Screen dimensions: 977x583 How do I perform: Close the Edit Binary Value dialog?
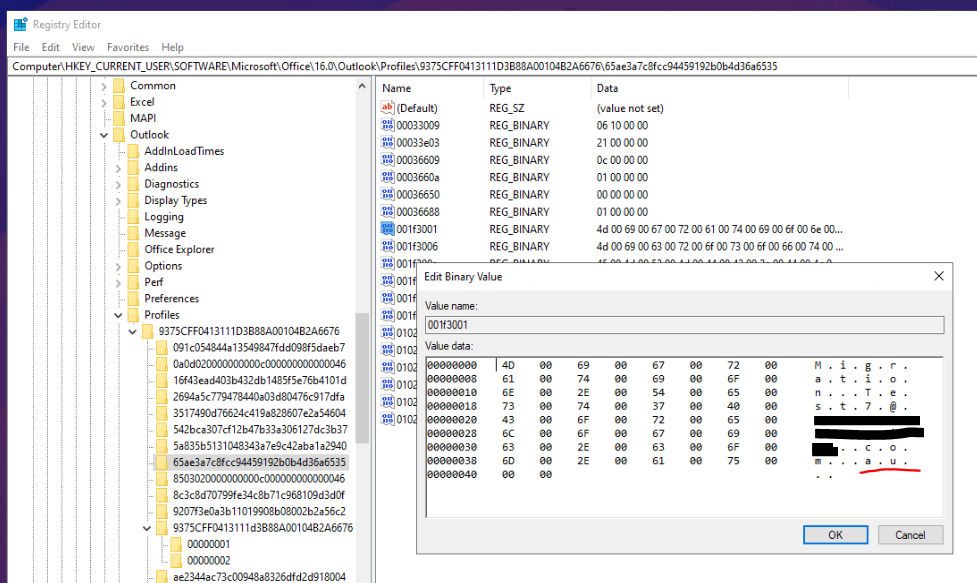pos(939,276)
